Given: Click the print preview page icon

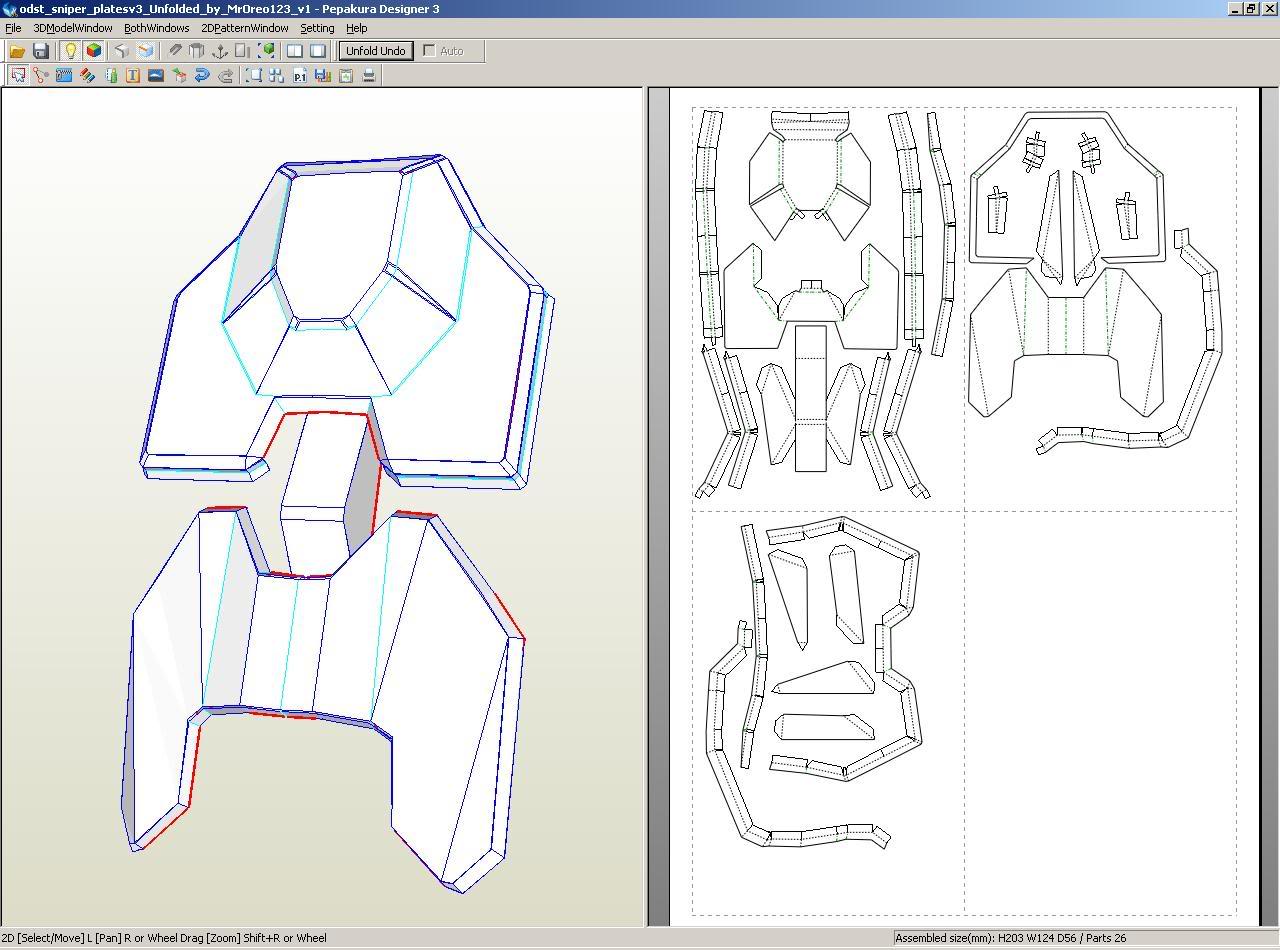Looking at the screenshot, I should [346, 75].
